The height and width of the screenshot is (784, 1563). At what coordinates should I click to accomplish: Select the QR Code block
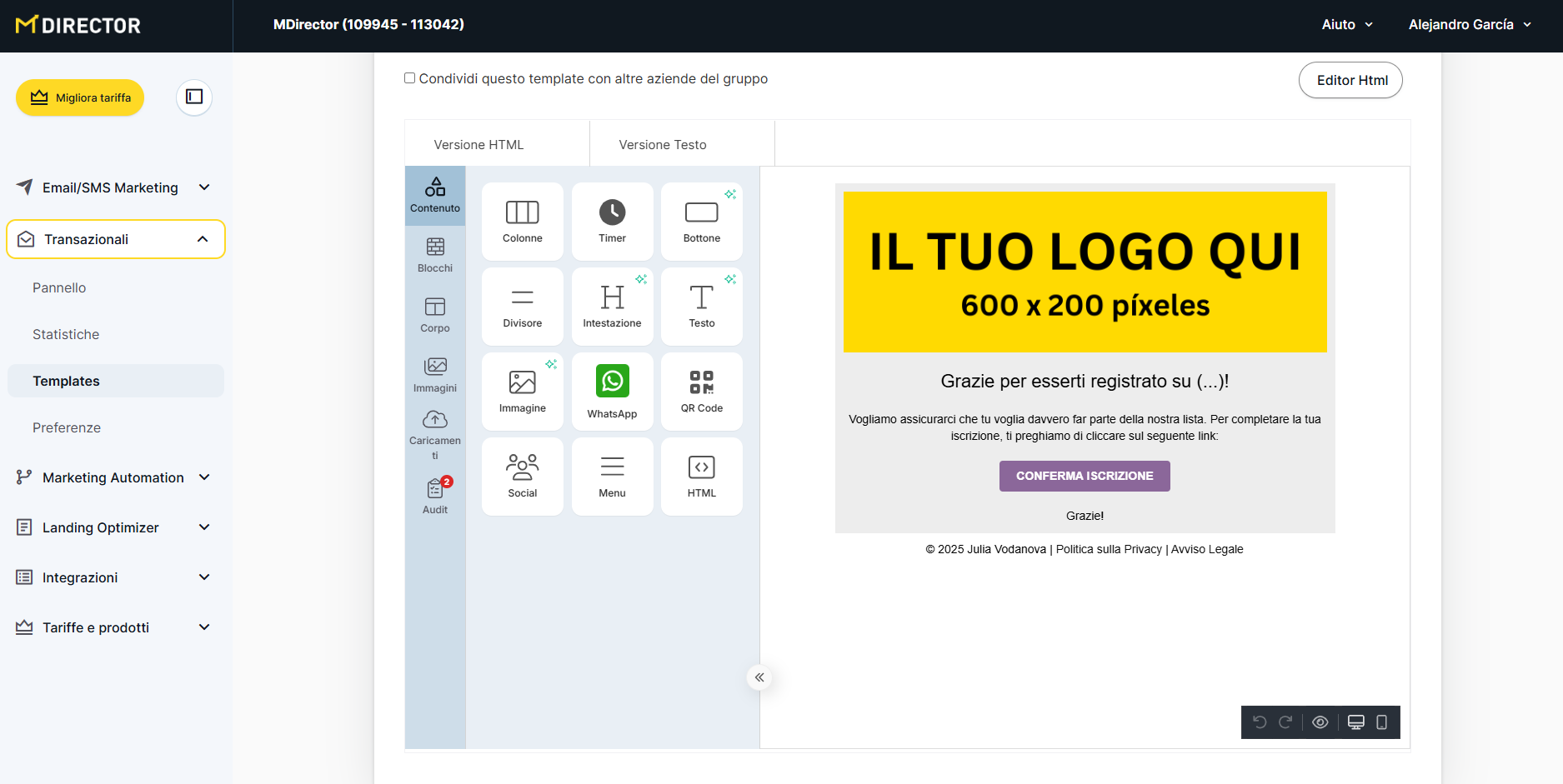701,391
